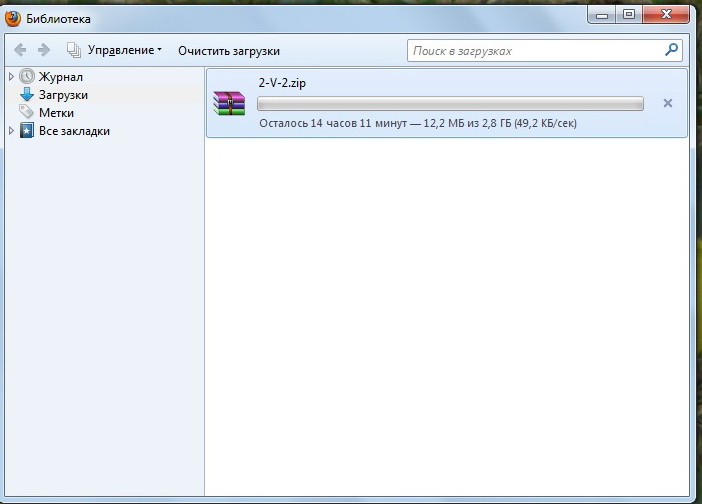Image resolution: width=702 pixels, height=504 pixels.
Task: Go back with the left arrow button
Action: (x=20, y=50)
